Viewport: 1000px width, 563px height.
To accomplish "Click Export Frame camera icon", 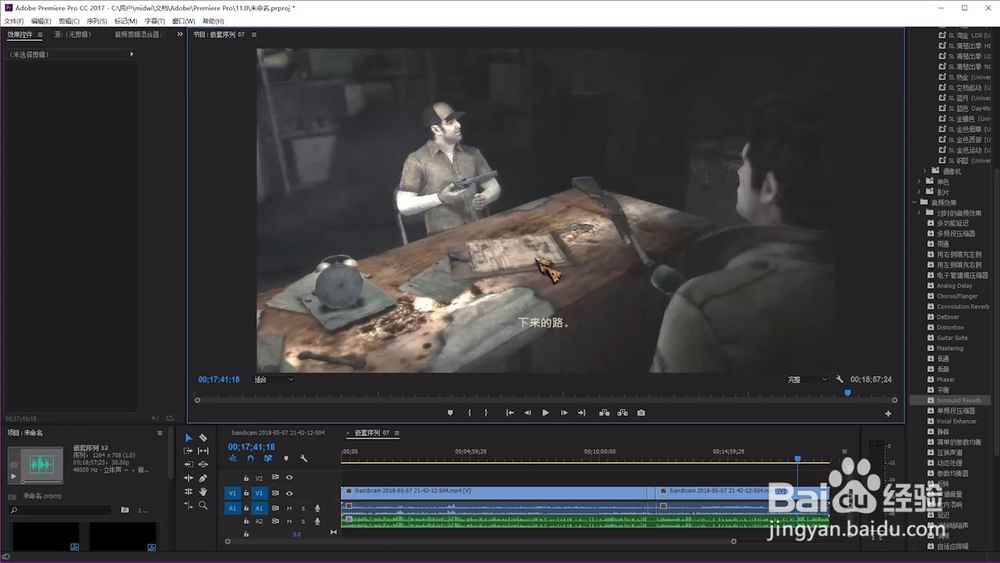I will [641, 413].
